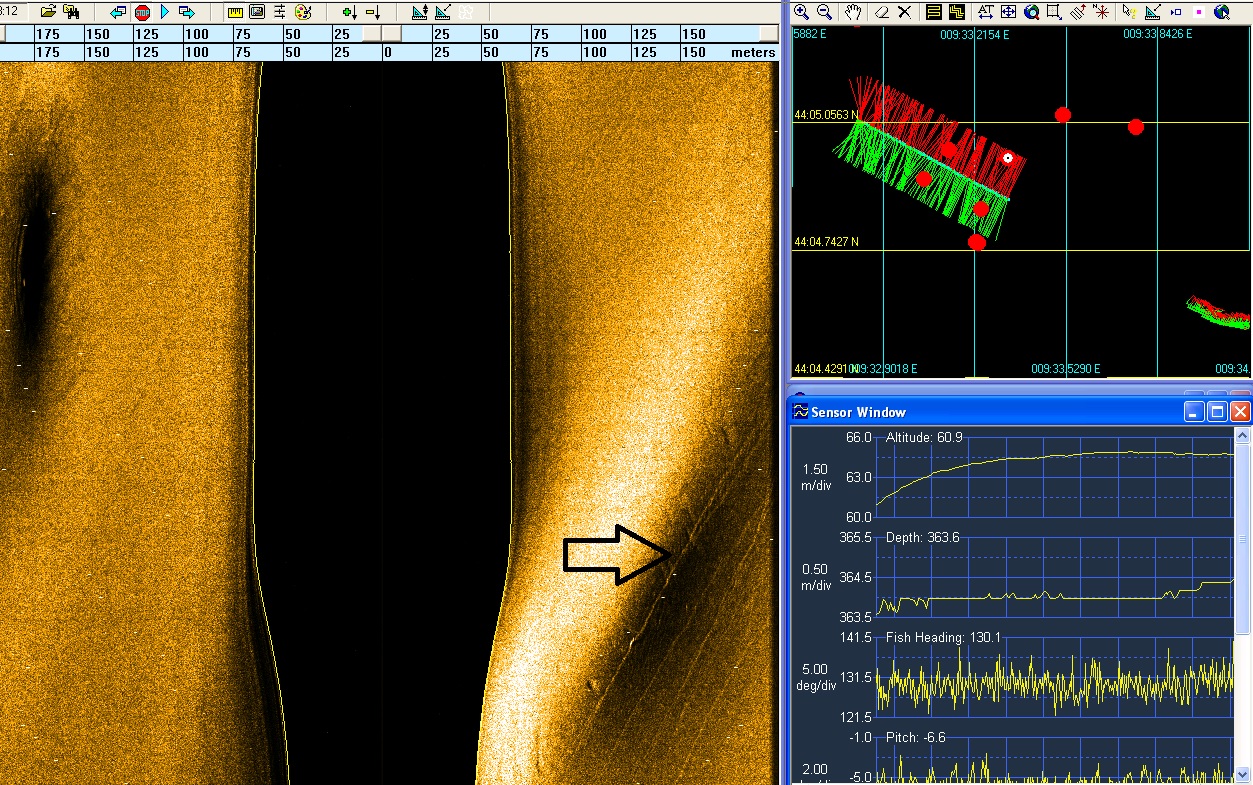Select the hand pan tool
This screenshot has height=785, width=1253.
pyautogui.click(x=854, y=12)
